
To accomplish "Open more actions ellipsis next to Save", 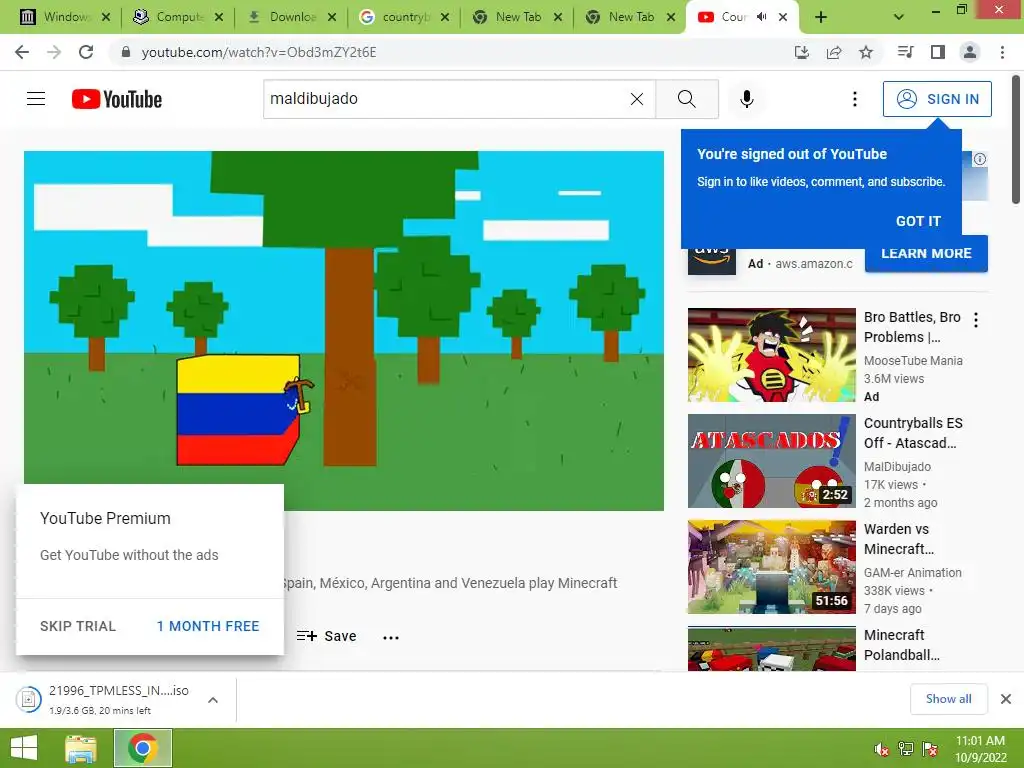I will click(391, 637).
